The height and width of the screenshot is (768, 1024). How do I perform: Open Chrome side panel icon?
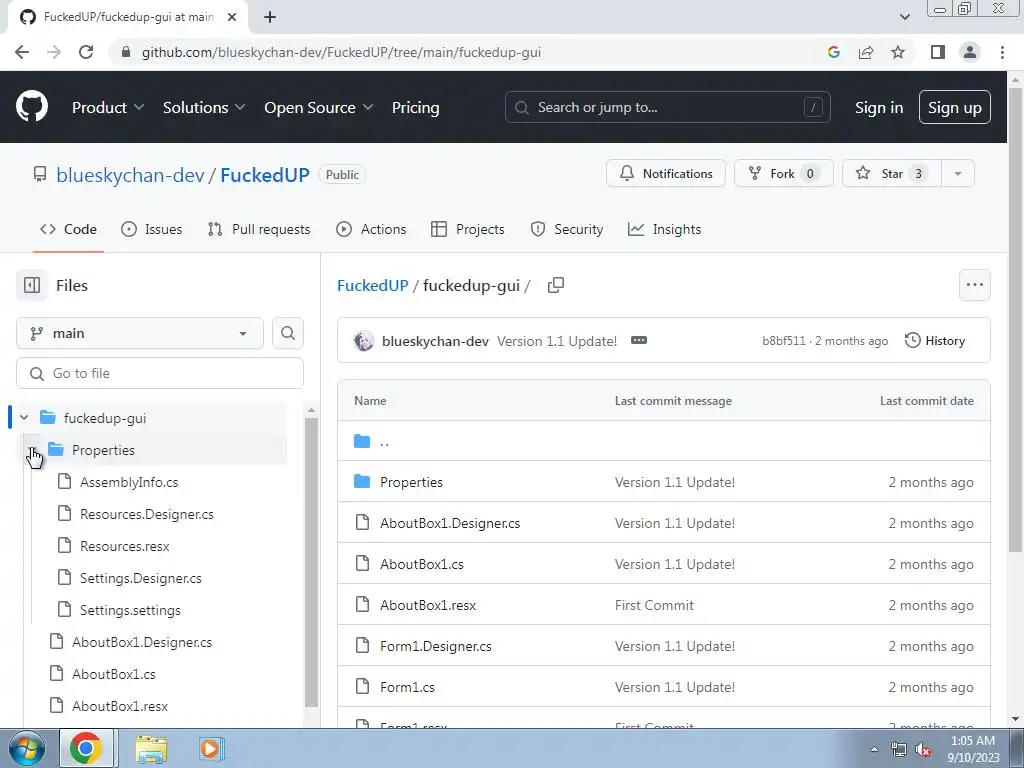[938, 52]
